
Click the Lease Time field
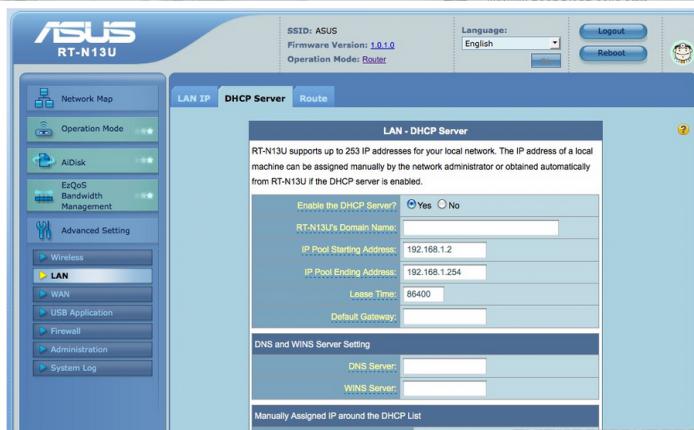click(423, 294)
